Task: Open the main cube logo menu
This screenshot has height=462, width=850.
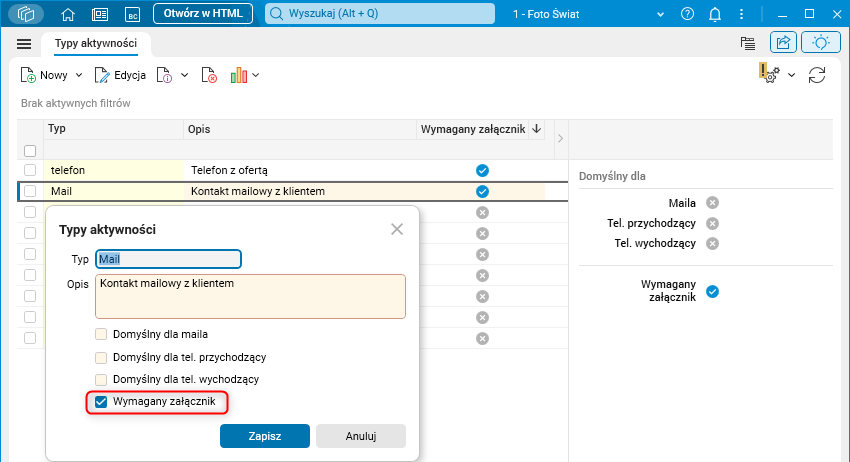Action: (x=25, y=14)
